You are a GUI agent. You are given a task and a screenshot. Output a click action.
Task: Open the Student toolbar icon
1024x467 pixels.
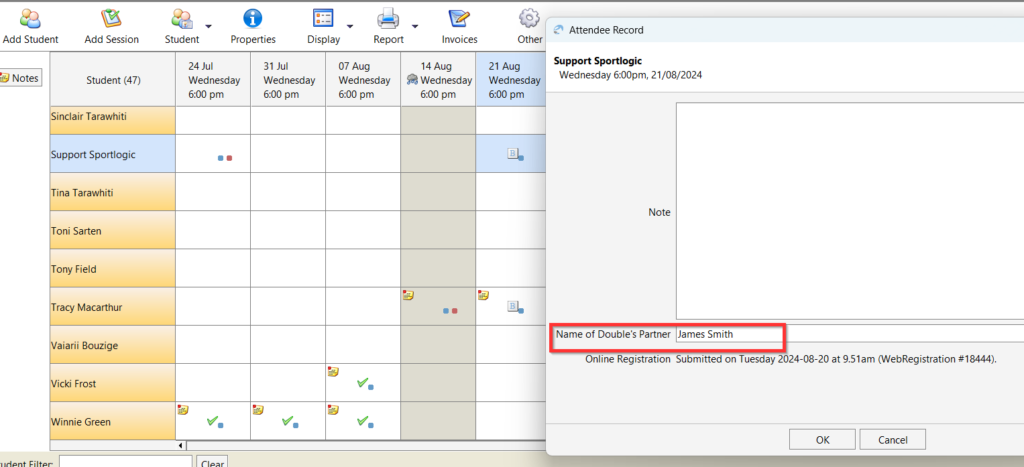pyautogui.click(x=182, y=18)
